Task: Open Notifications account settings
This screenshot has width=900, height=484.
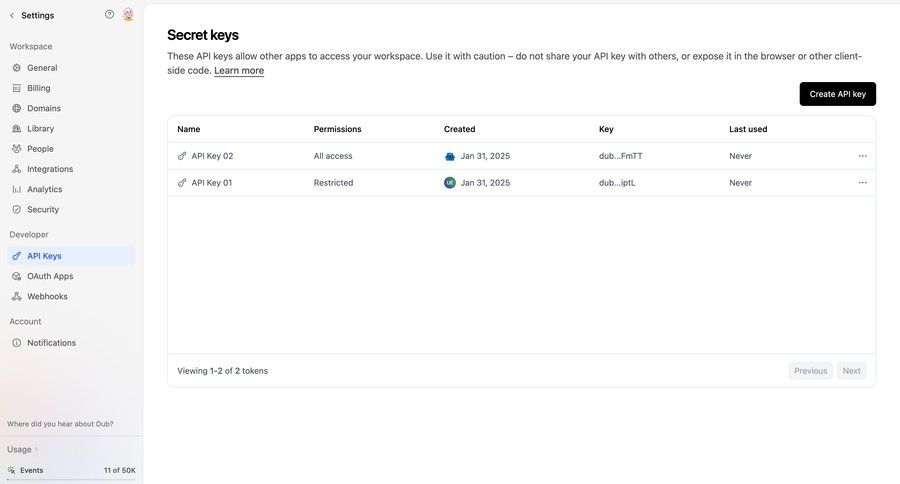Action: [x=51, y=343]
